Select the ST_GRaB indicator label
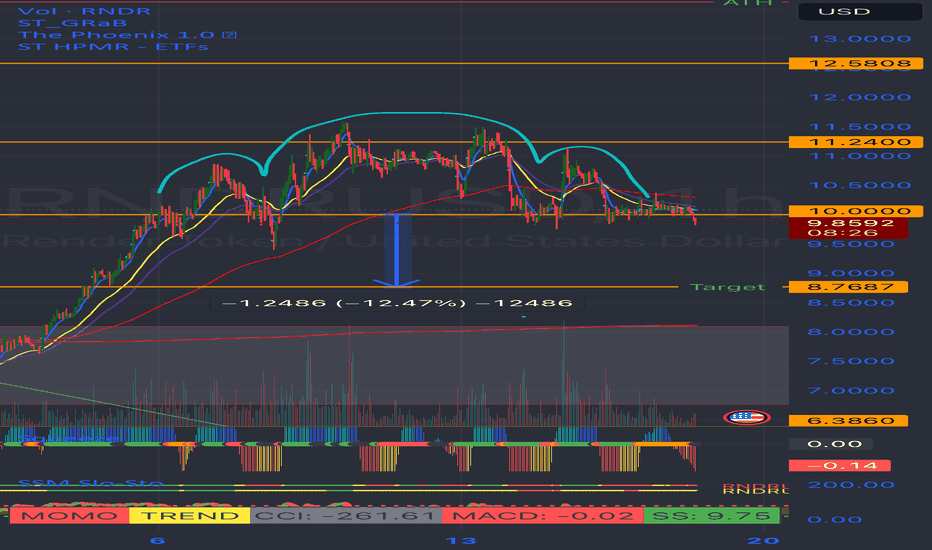This screenshot has width=932, height=550. (x=73, y=23)
